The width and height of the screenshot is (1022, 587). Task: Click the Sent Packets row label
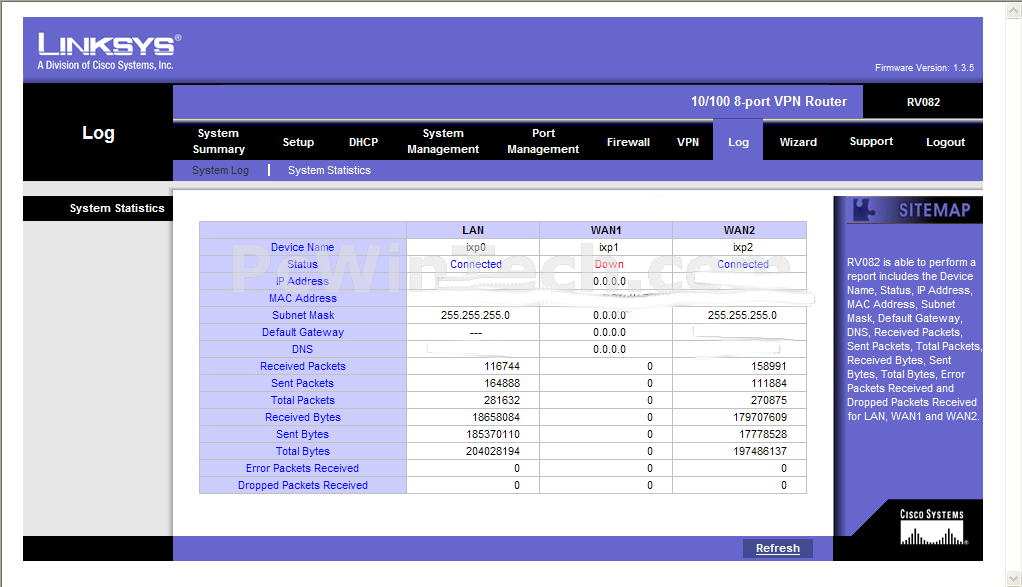pos(302,383)
